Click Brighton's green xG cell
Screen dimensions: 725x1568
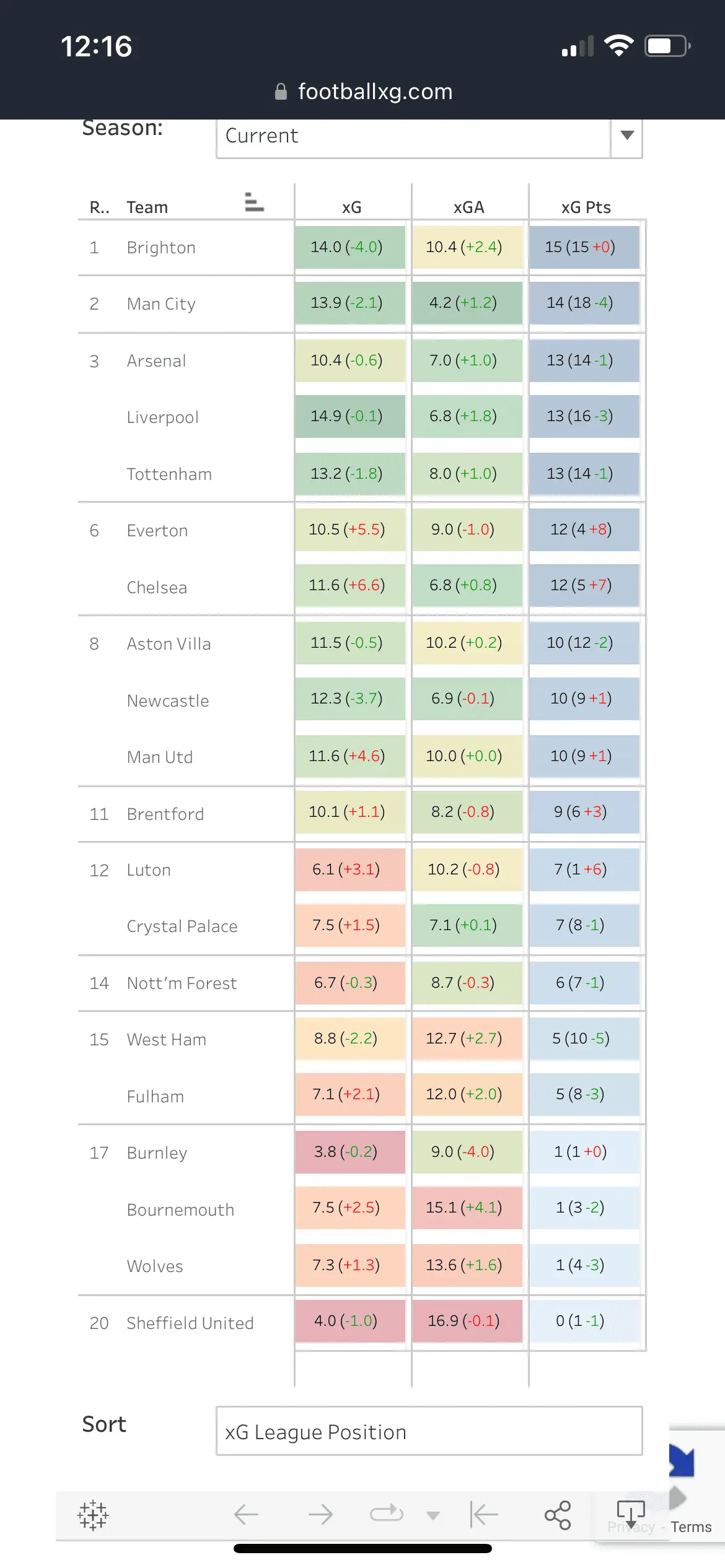[350, 247]
